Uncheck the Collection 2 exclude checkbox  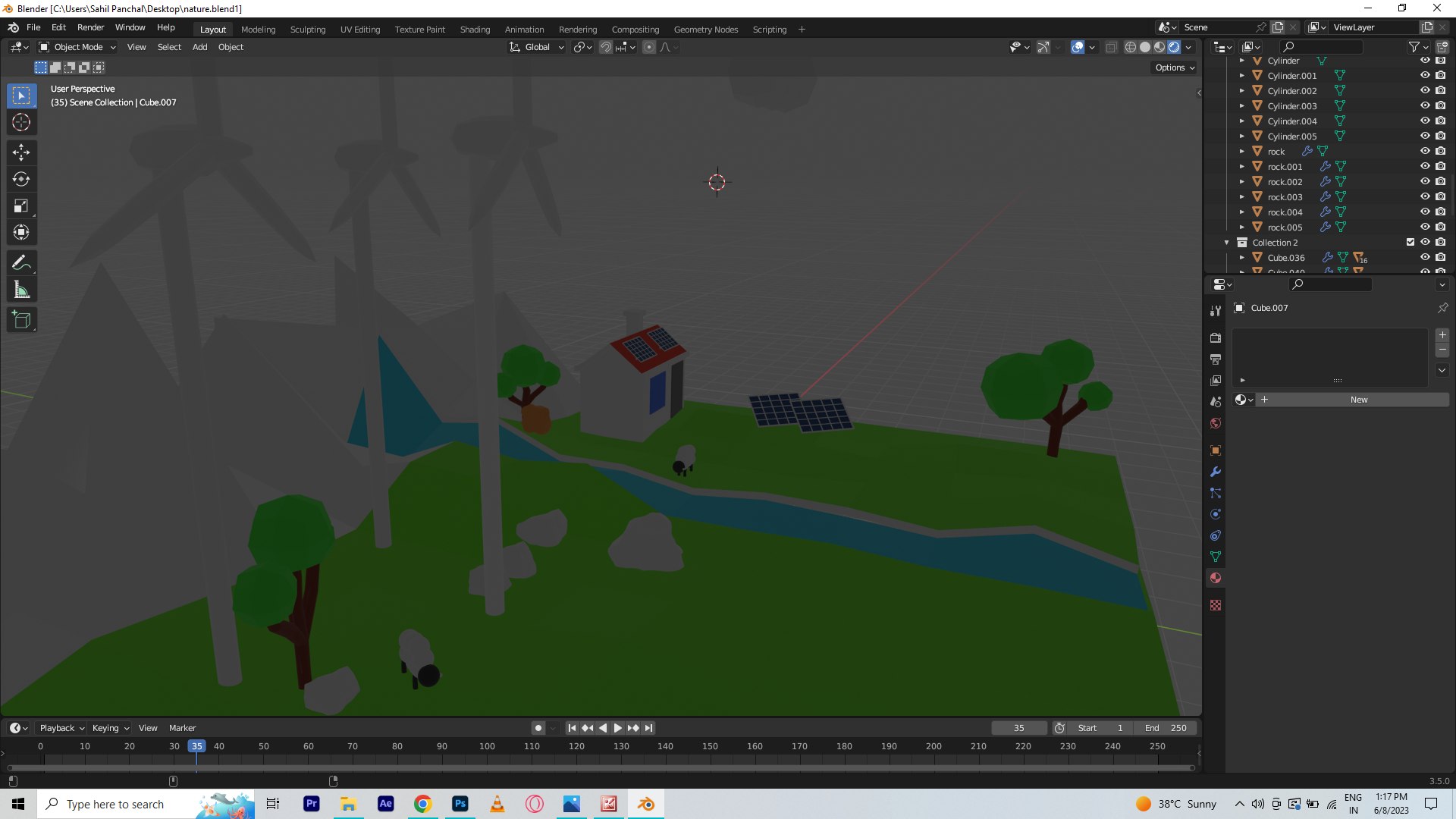(x=1410, y=242)
